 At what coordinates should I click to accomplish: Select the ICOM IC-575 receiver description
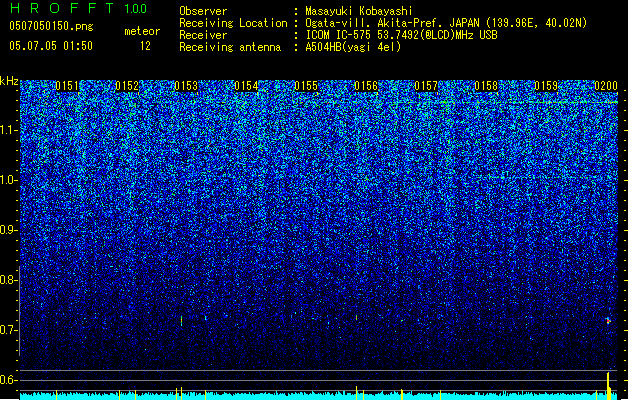402,35
